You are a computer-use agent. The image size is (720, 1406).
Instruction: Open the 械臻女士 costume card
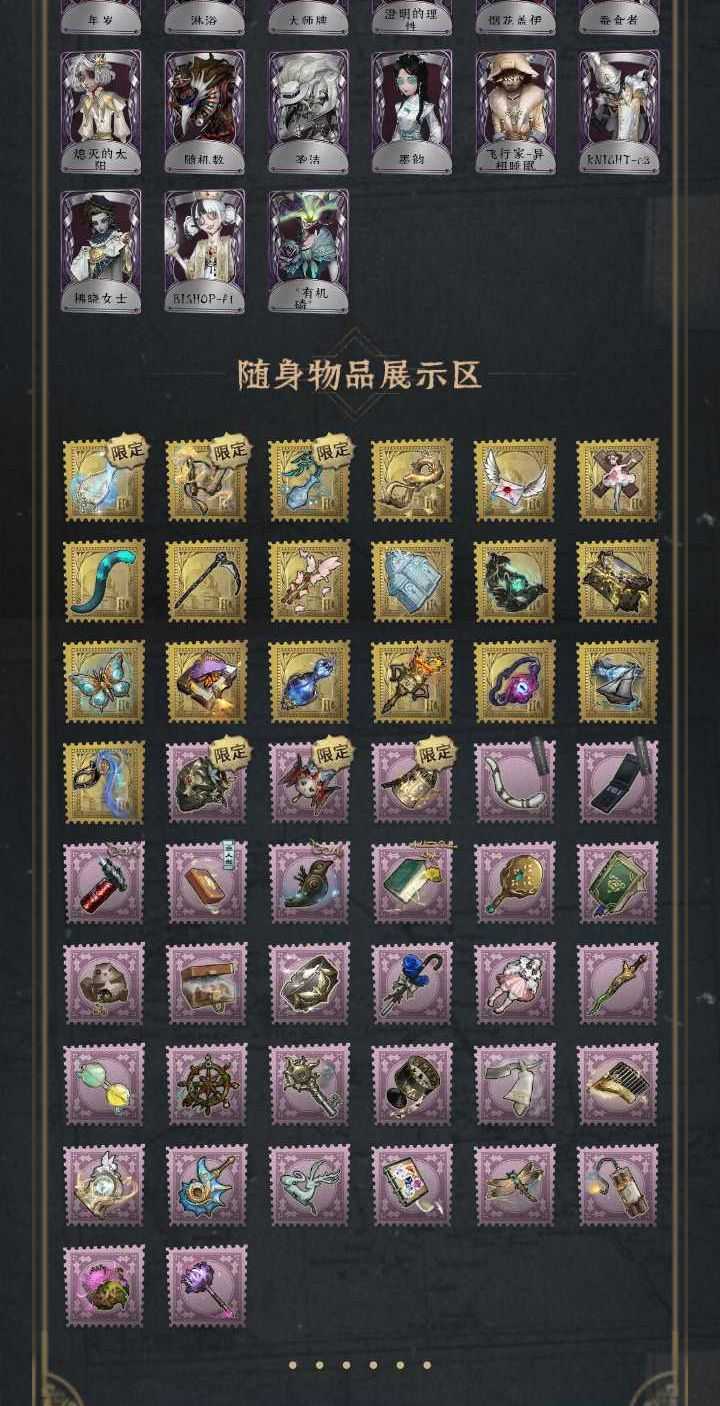[x=100, y=251]
